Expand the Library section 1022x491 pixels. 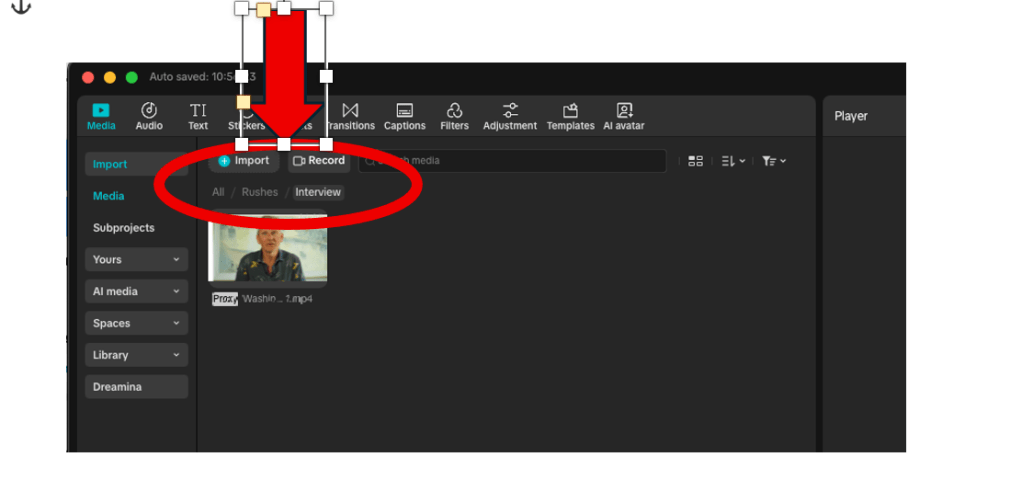tap(136, 355)
